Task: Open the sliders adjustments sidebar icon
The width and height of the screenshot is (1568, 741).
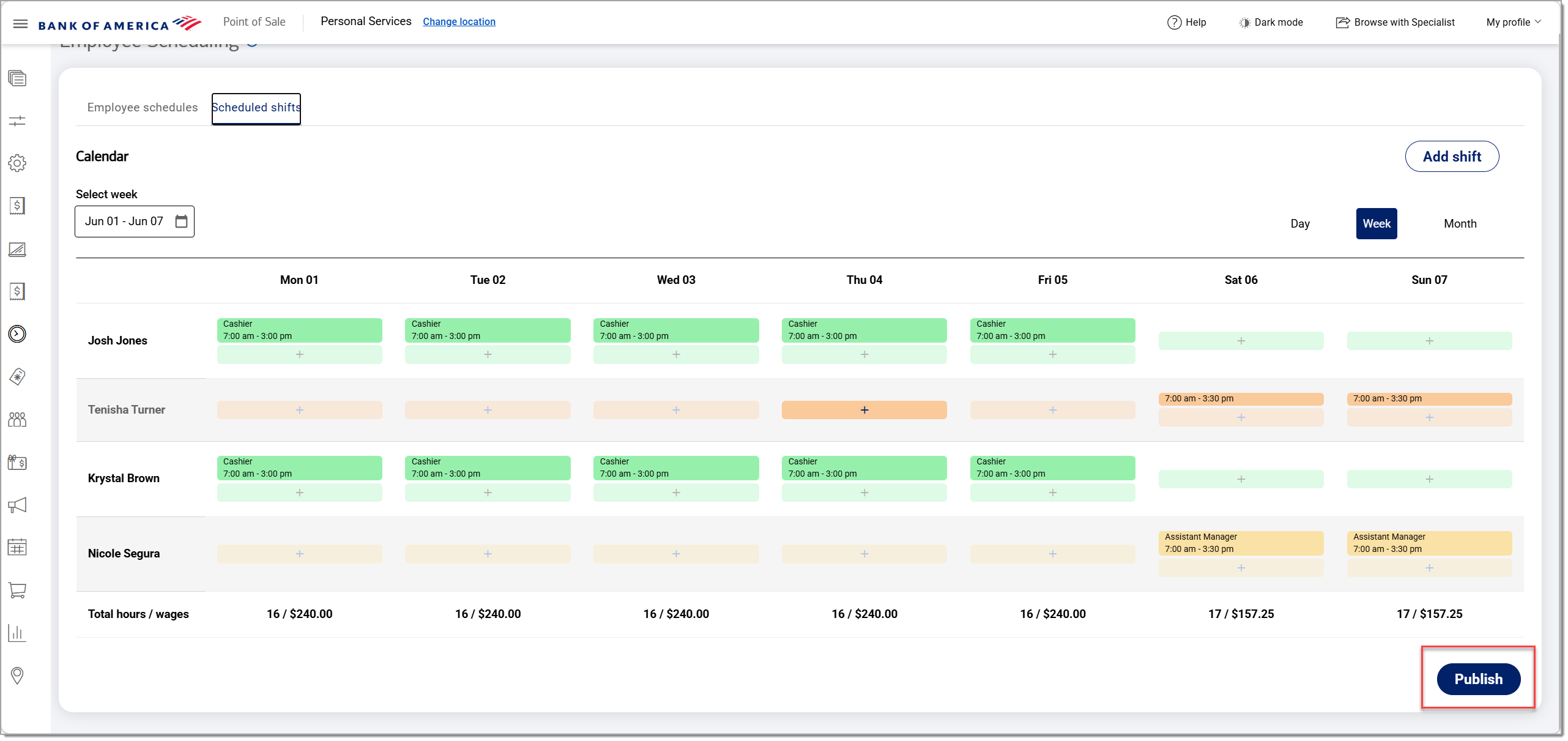Action: pyautogui.click(x=17, y=121)
